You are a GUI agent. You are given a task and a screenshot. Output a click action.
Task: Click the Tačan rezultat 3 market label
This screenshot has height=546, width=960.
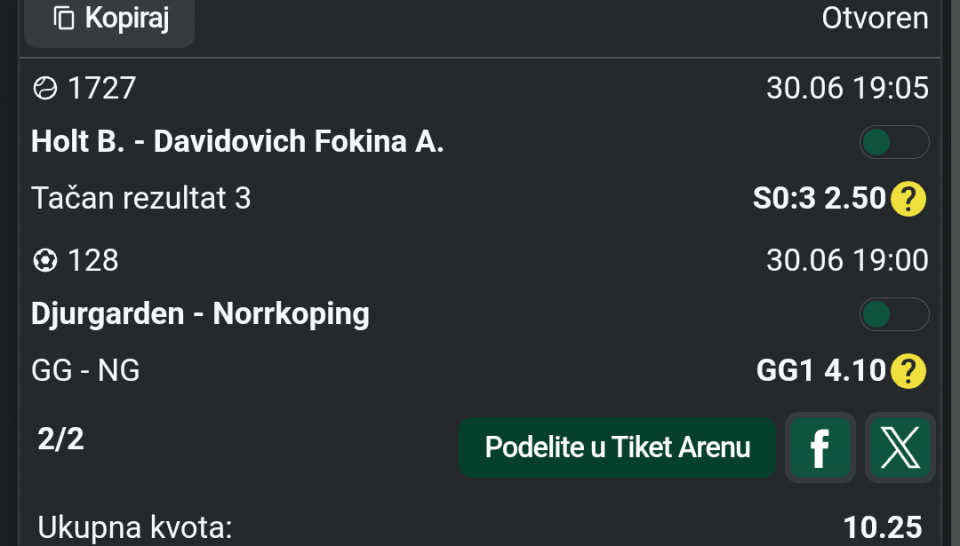coord(141,199)
